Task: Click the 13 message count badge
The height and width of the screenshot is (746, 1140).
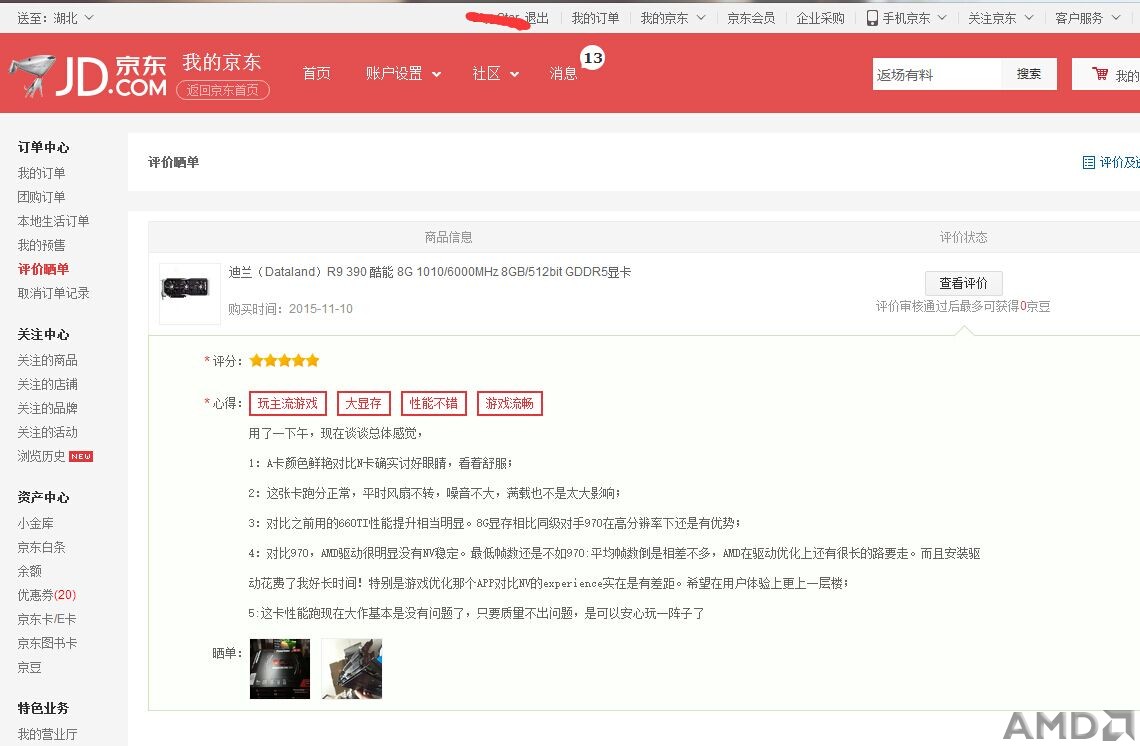Action: tap(593, 57)
